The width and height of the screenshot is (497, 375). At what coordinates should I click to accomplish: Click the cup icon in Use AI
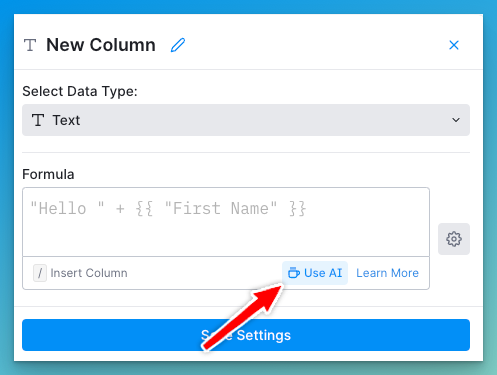[294, 273]
